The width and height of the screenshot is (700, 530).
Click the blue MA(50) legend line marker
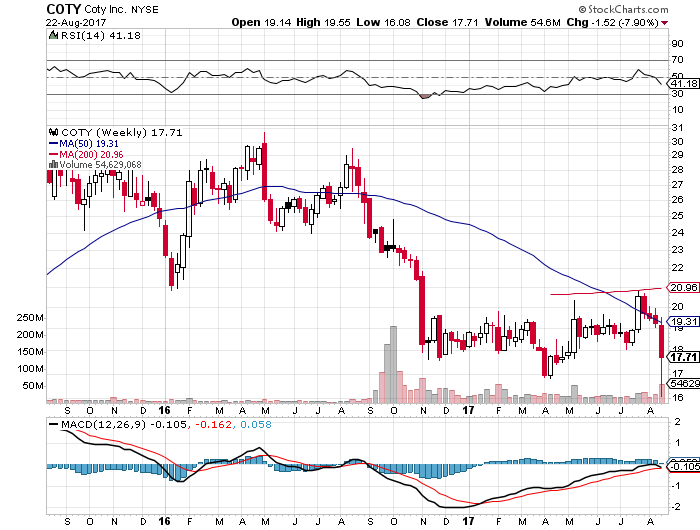tap(54, 142)
